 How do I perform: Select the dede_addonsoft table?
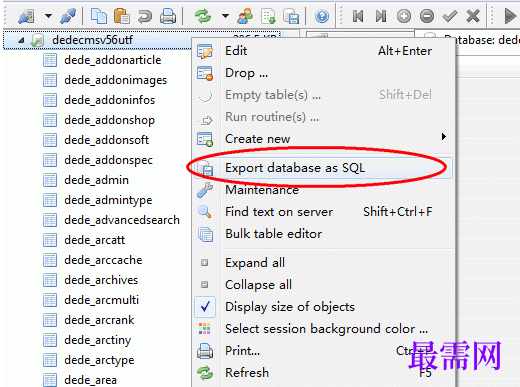pos(106,140)
